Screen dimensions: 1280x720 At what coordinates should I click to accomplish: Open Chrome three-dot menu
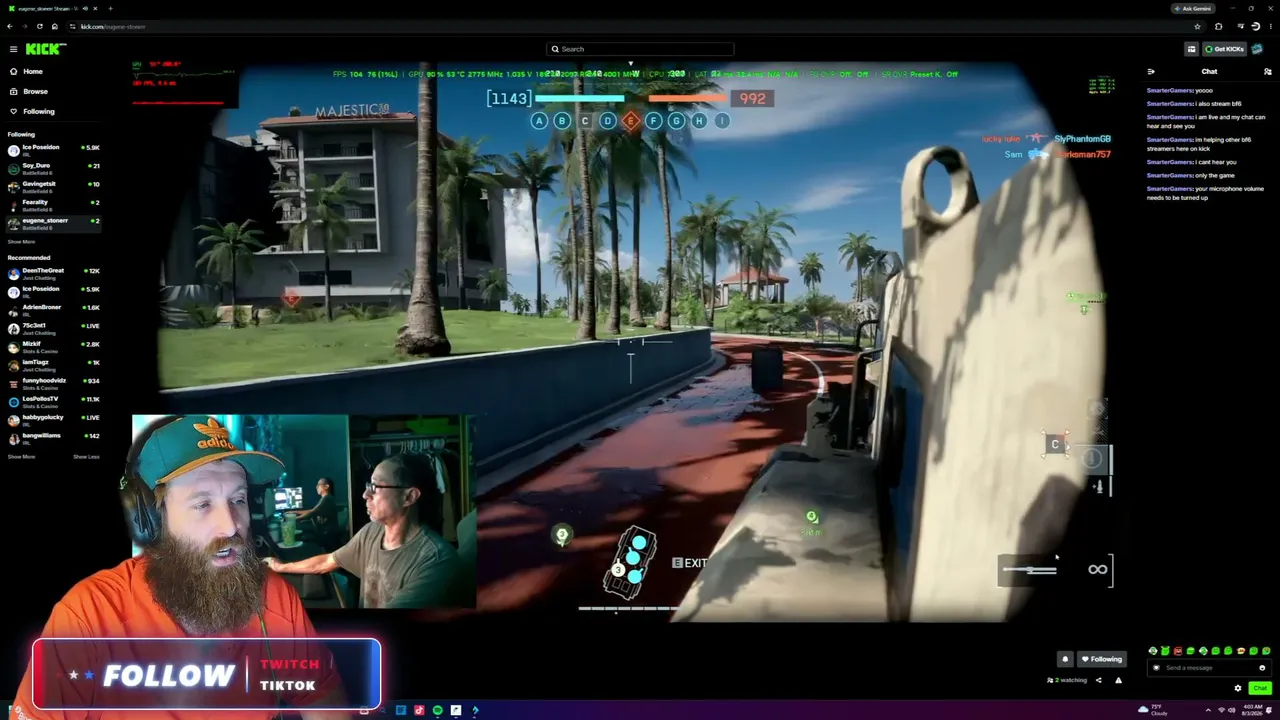point(1270,26)
